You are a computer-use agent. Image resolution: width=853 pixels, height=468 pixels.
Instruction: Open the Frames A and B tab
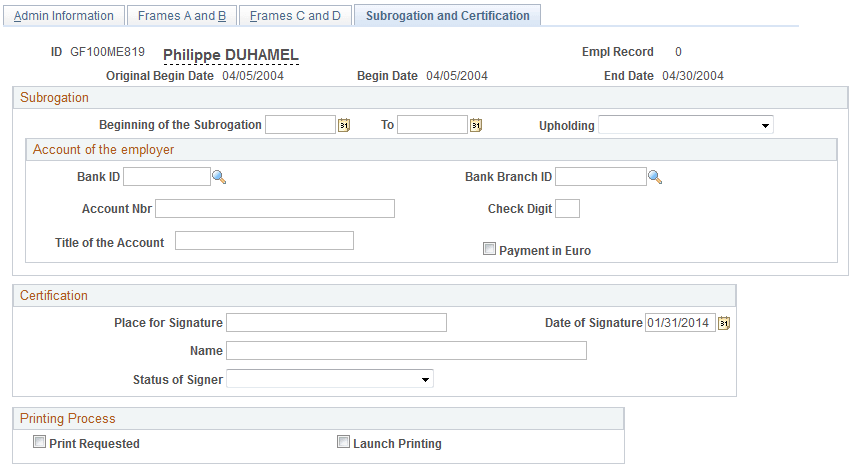pyautogui.click(x=182, y=16)
